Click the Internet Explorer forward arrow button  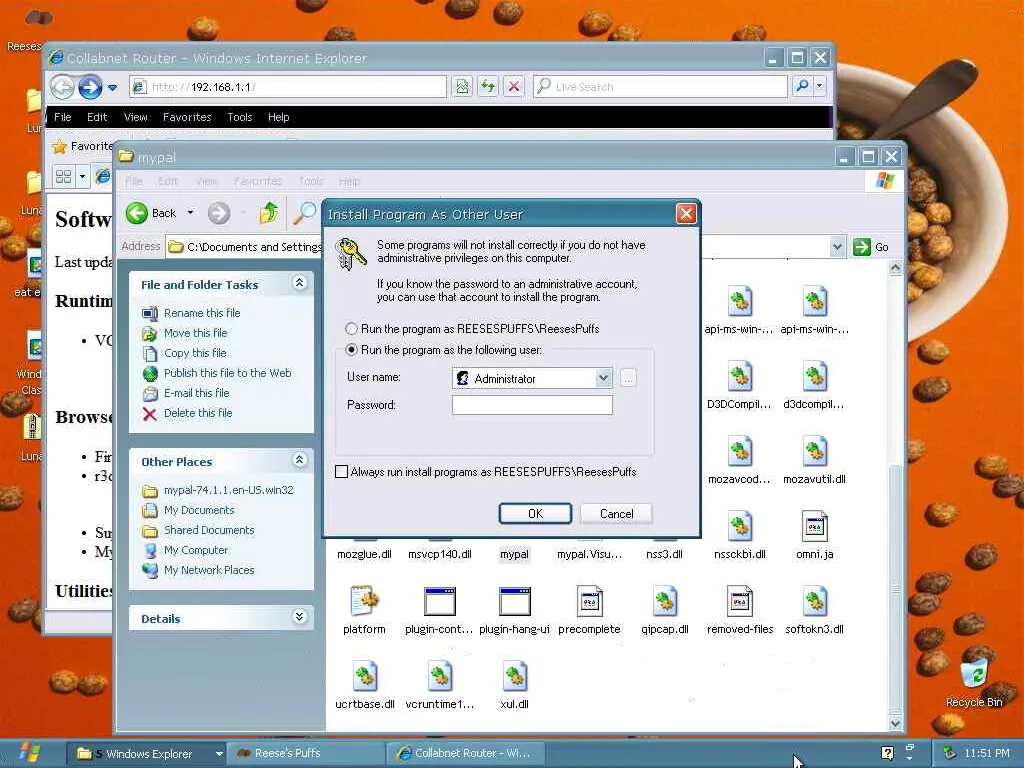point(90,87)
